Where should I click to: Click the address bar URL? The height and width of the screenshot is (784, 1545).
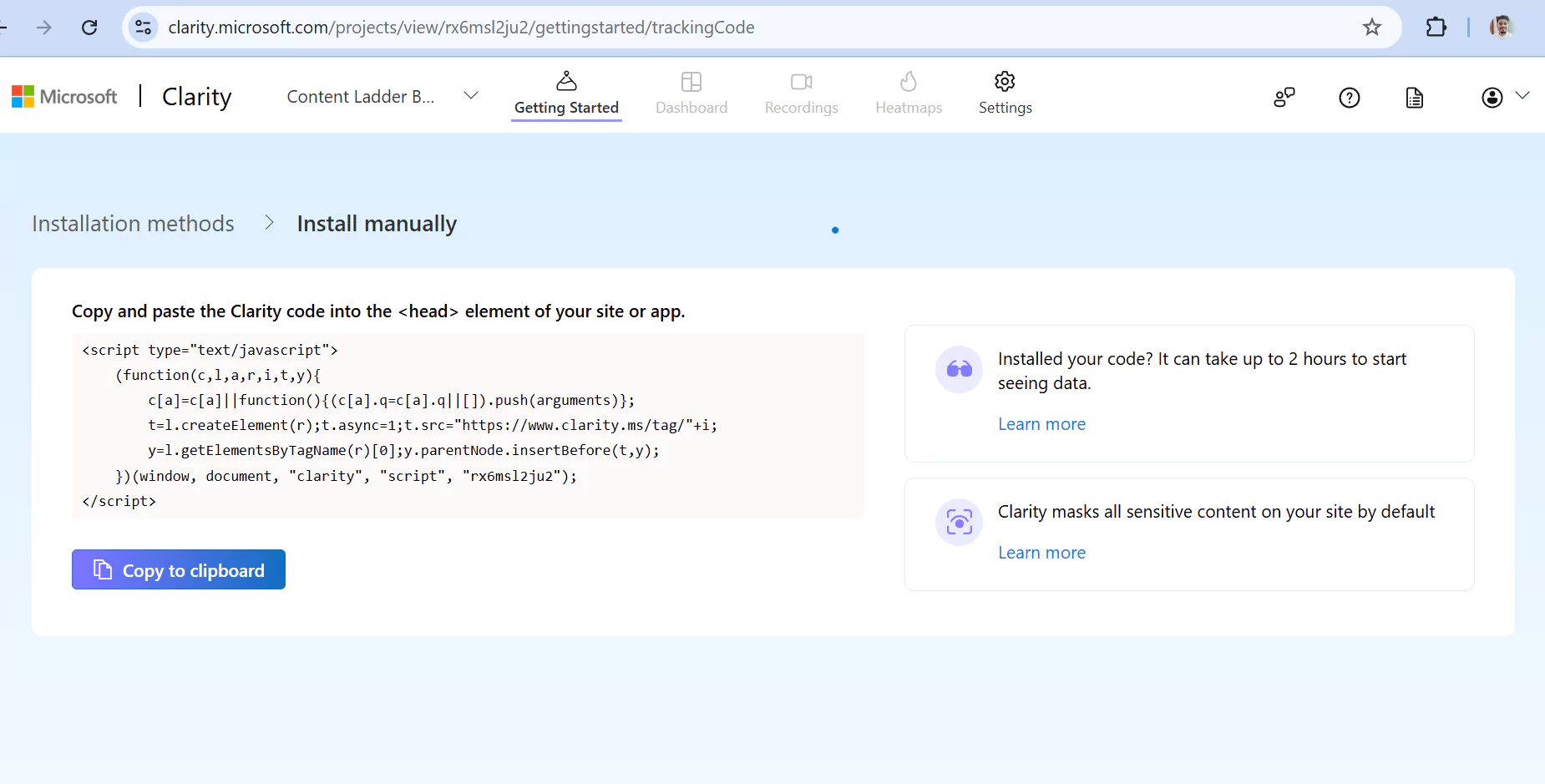click(x=461, y=28)
